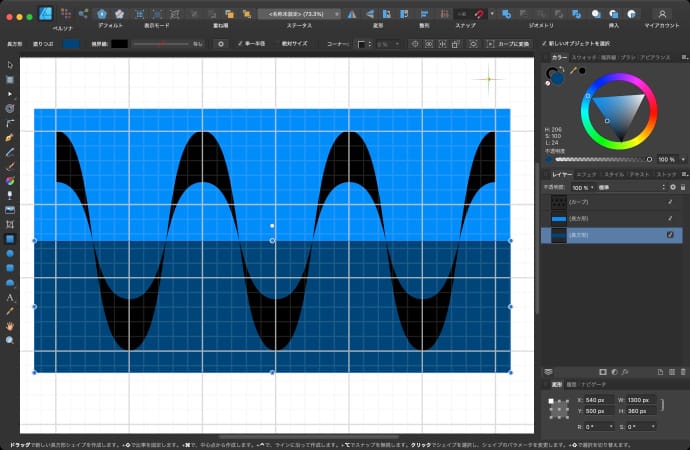Switch to the スウォッチ tab
The image size is (690, 450).
(584, 58)
